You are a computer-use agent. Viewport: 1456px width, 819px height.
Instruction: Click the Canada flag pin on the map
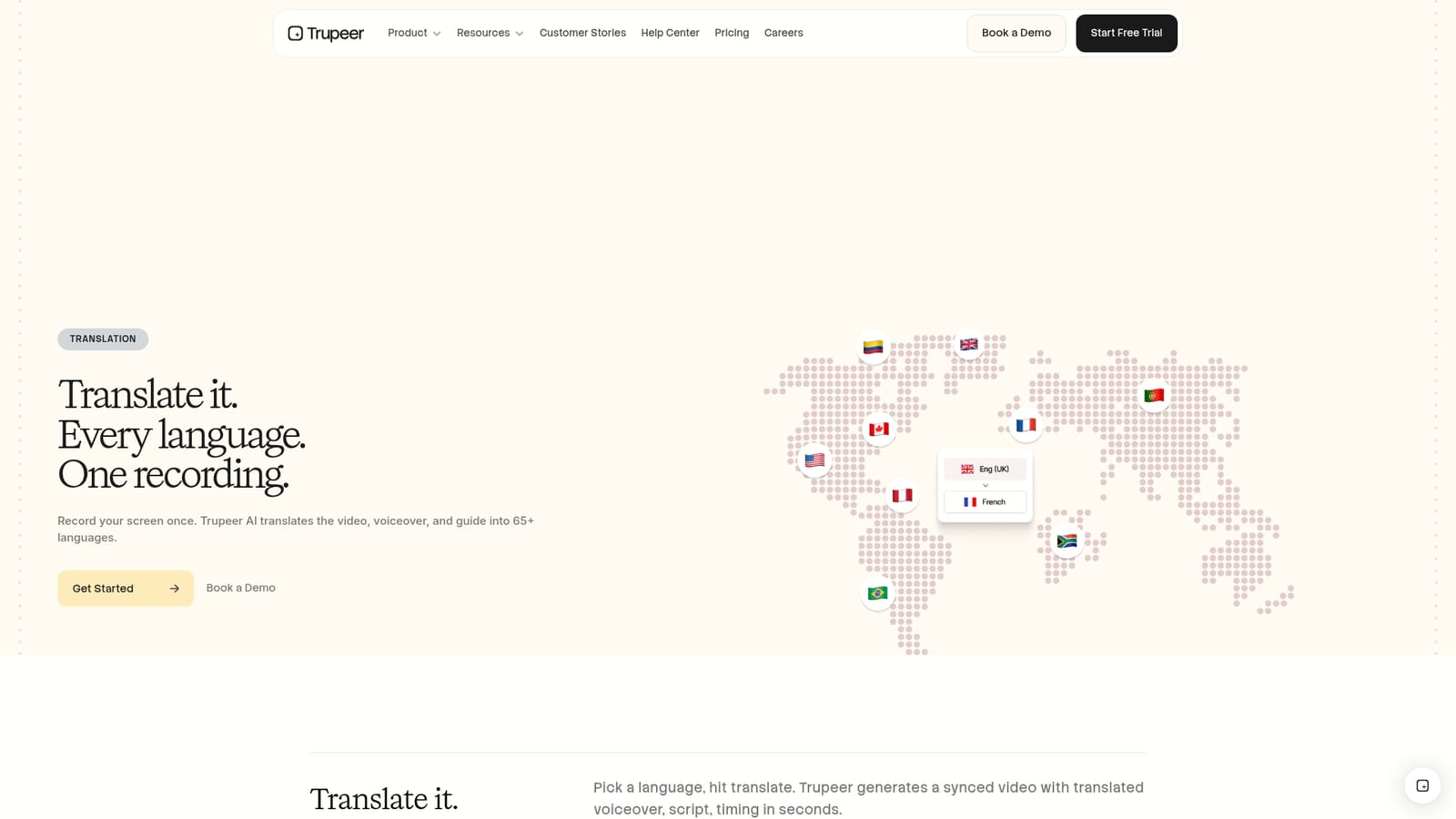tap(879, 429)
